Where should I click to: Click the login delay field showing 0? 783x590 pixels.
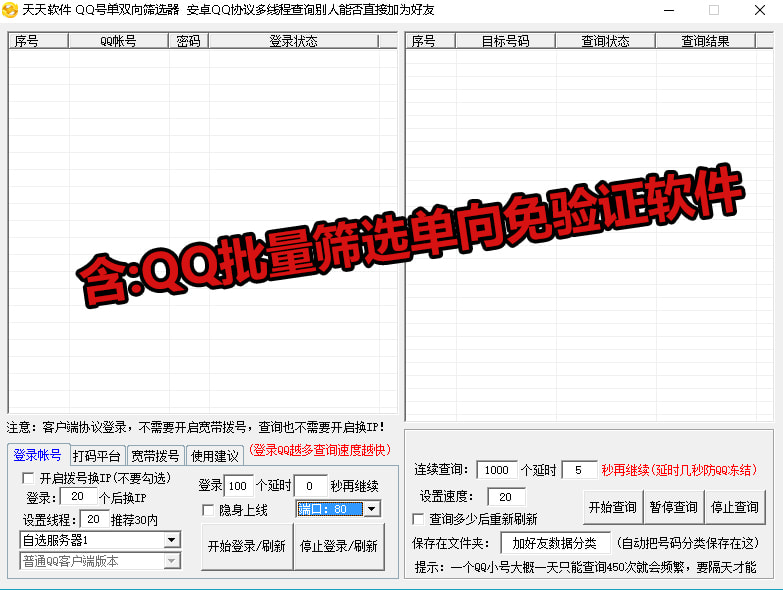[x=311, y=486]
